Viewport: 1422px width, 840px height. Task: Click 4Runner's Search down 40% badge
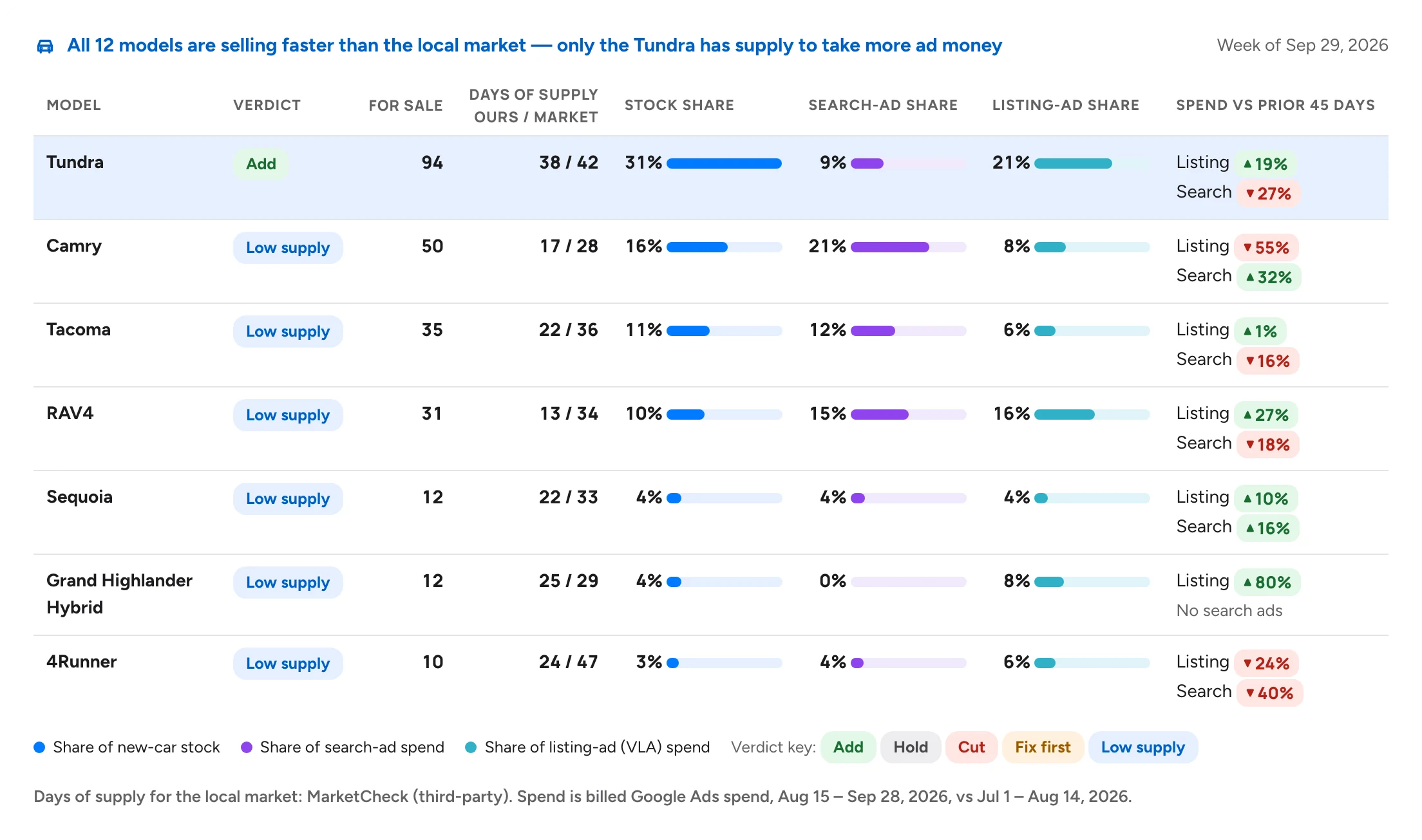coord(1269,693)
